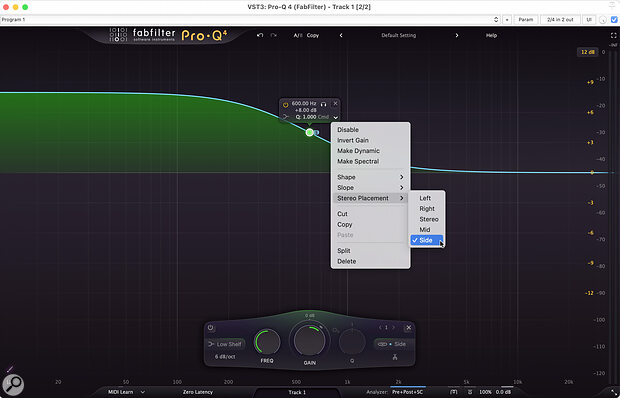Select Make Spectral menu entry

370,161
